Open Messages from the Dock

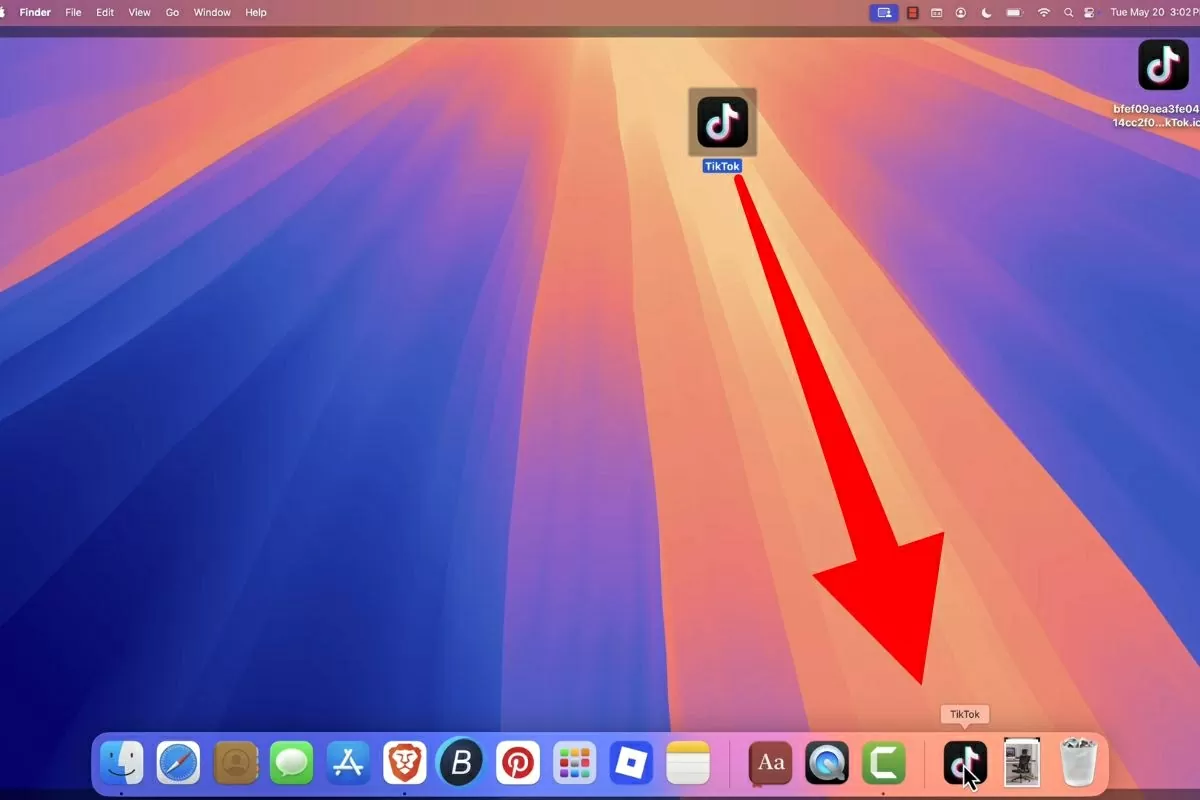click(292, 763)
